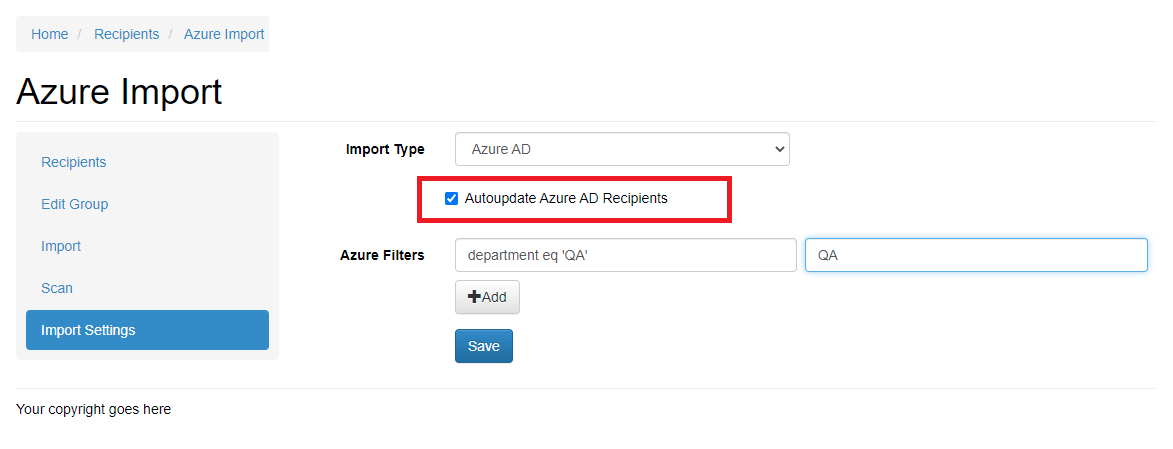Navigate to Recipients via breadcrumb
The width and height of the screenshot is (1173, 449).
tap(126, 34)
